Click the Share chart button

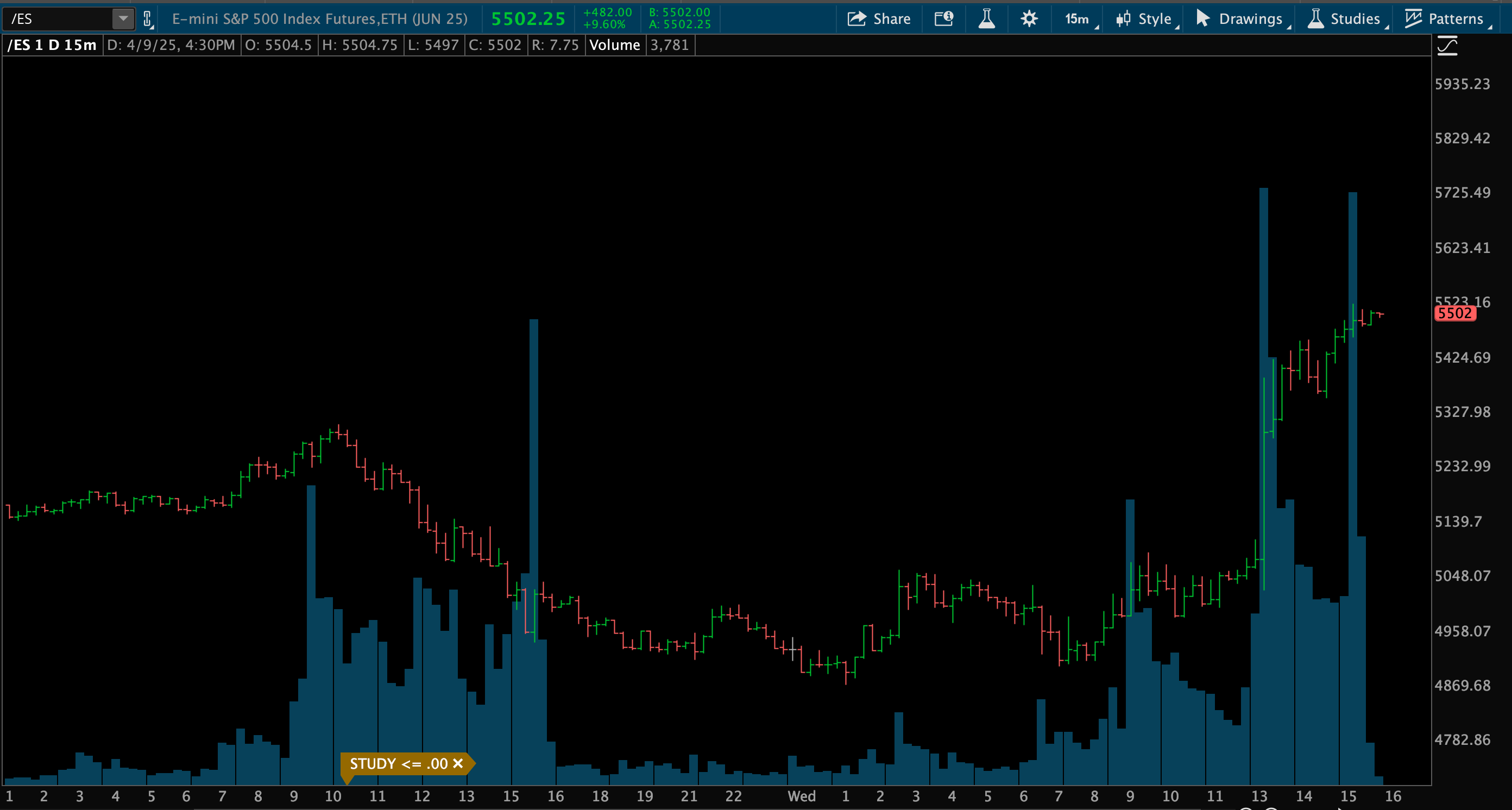point(879,19)
